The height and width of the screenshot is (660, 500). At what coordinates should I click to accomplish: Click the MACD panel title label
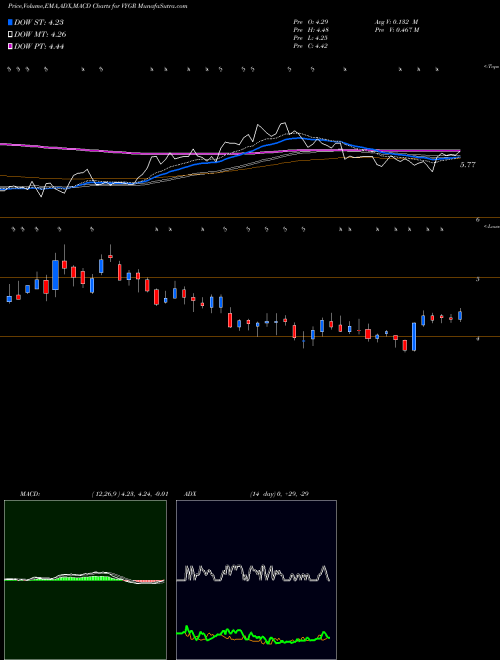[x=30, y=494]
